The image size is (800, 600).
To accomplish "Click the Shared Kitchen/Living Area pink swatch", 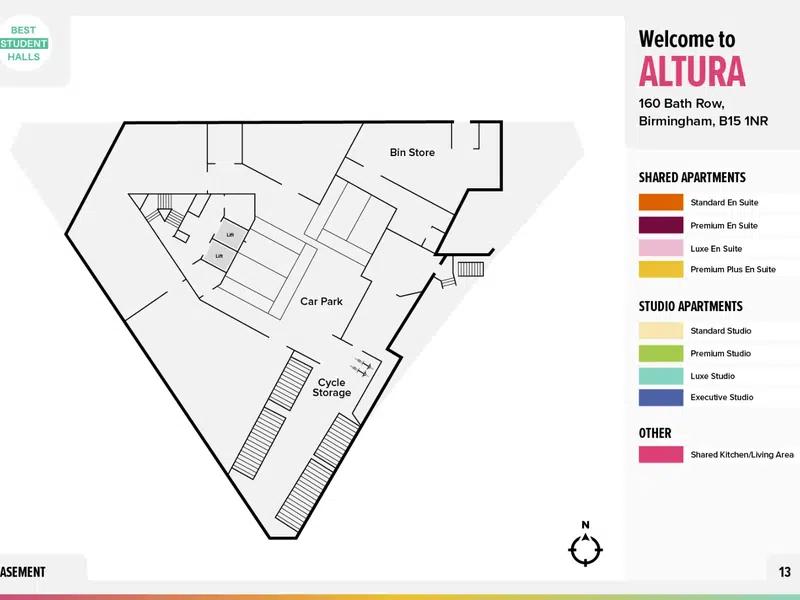I will pos(661,454).
